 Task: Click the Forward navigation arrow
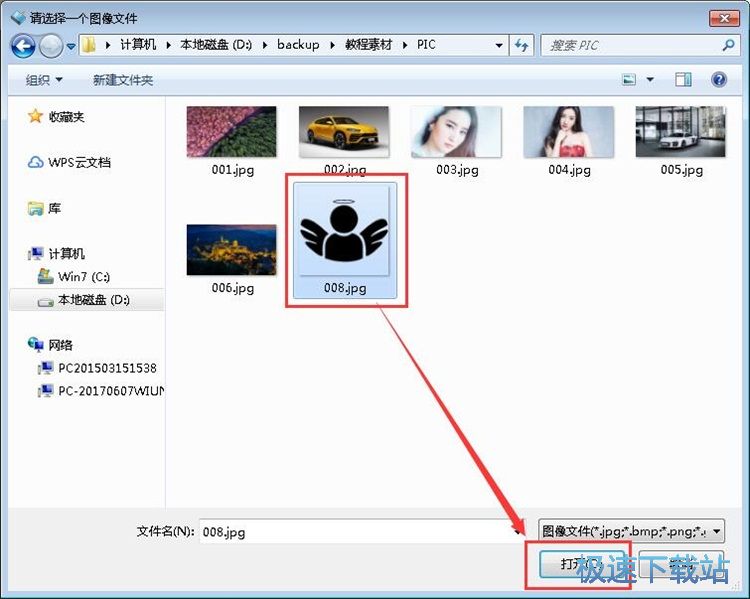tap(51, 46)
